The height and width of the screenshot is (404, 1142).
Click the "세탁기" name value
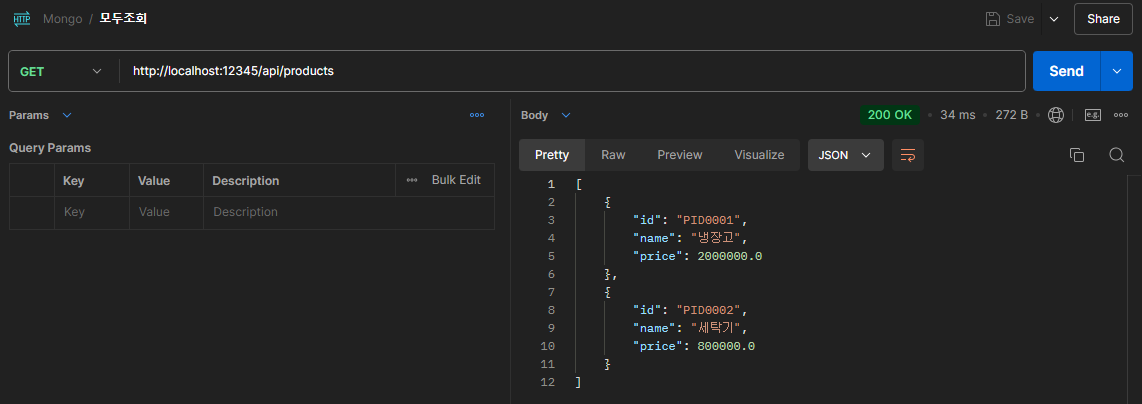pyautogui.click(x=716, y=328)
